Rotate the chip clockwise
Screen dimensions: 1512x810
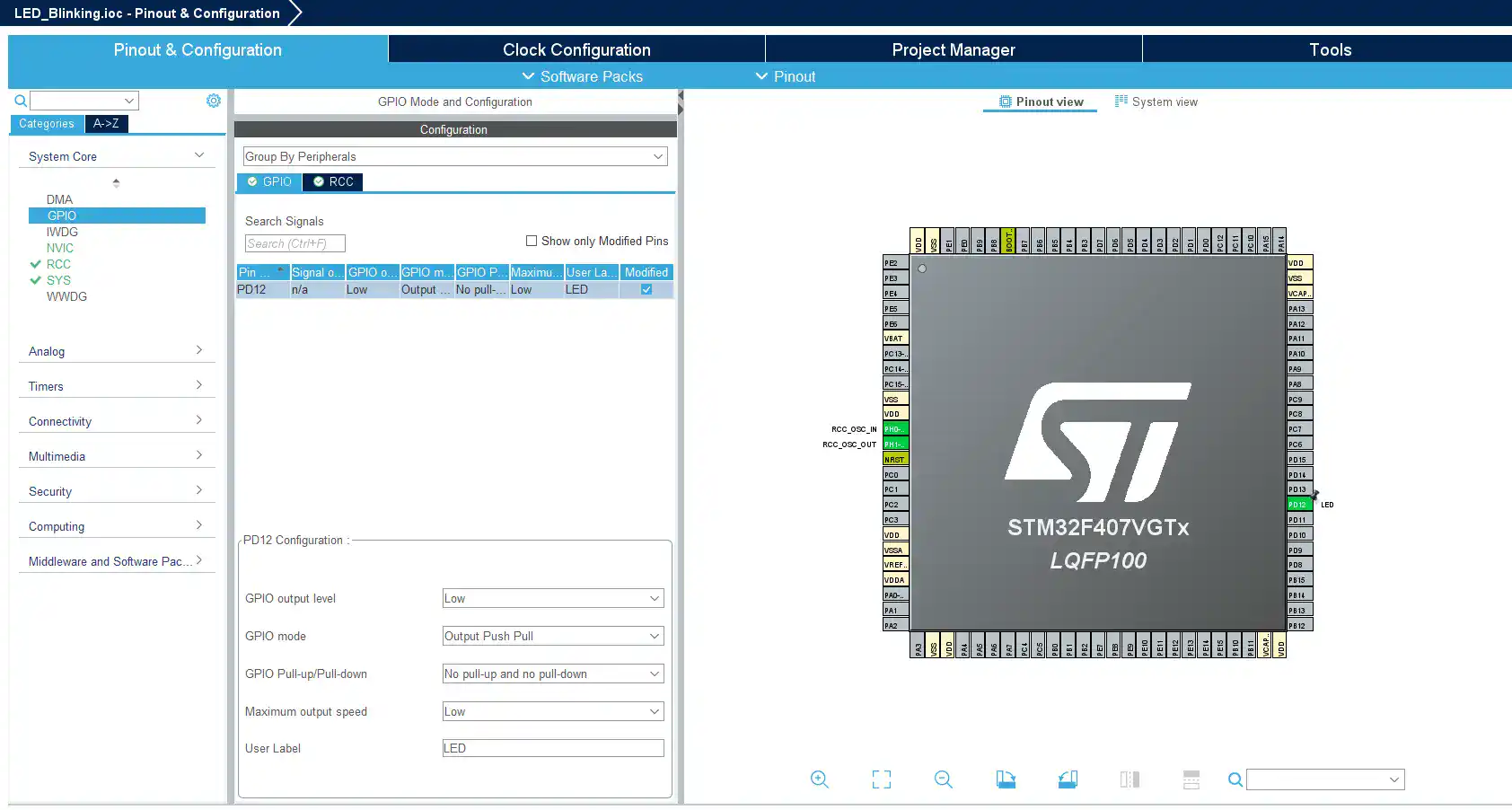tap(1006, 779)
